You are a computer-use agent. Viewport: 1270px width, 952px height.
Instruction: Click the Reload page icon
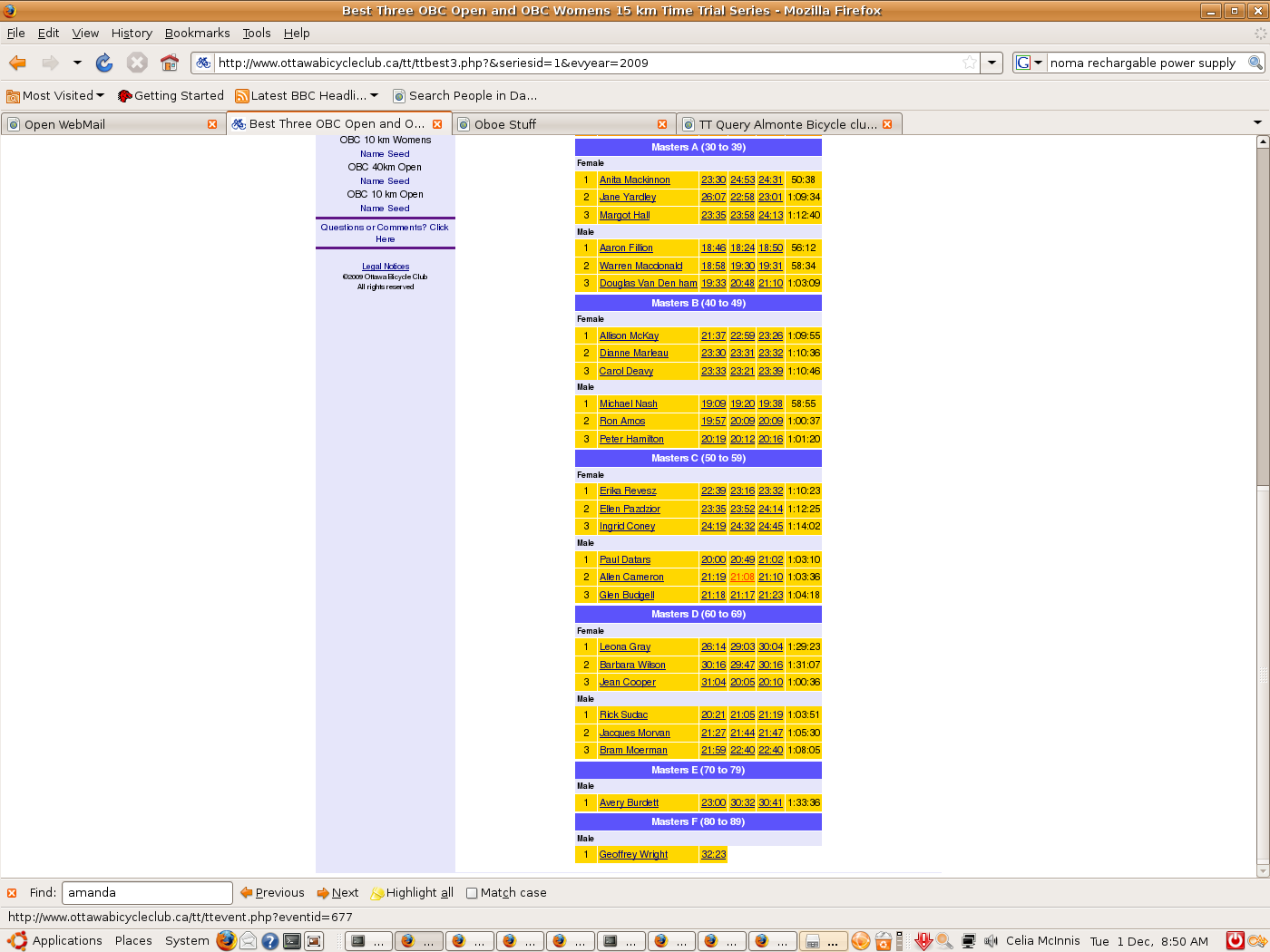(x=104, y=63)
